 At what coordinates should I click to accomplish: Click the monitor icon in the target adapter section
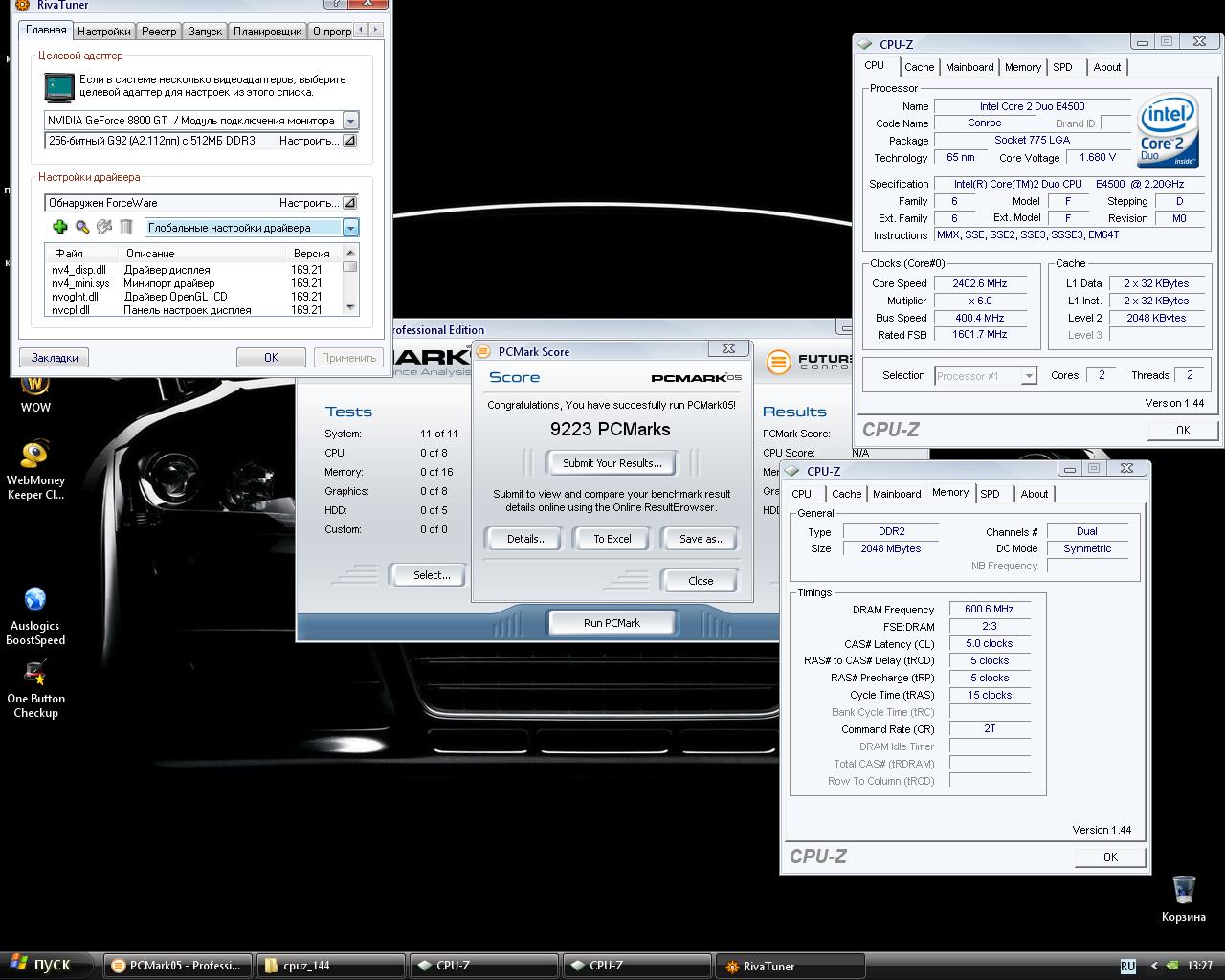click(x=58, y=87)
